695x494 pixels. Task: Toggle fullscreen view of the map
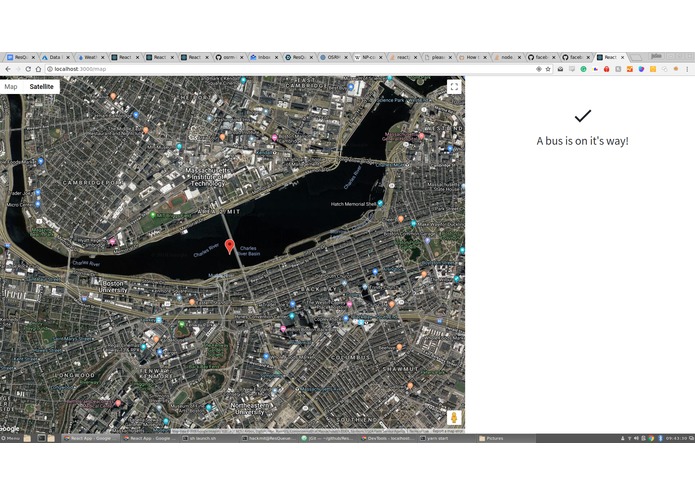454,87
